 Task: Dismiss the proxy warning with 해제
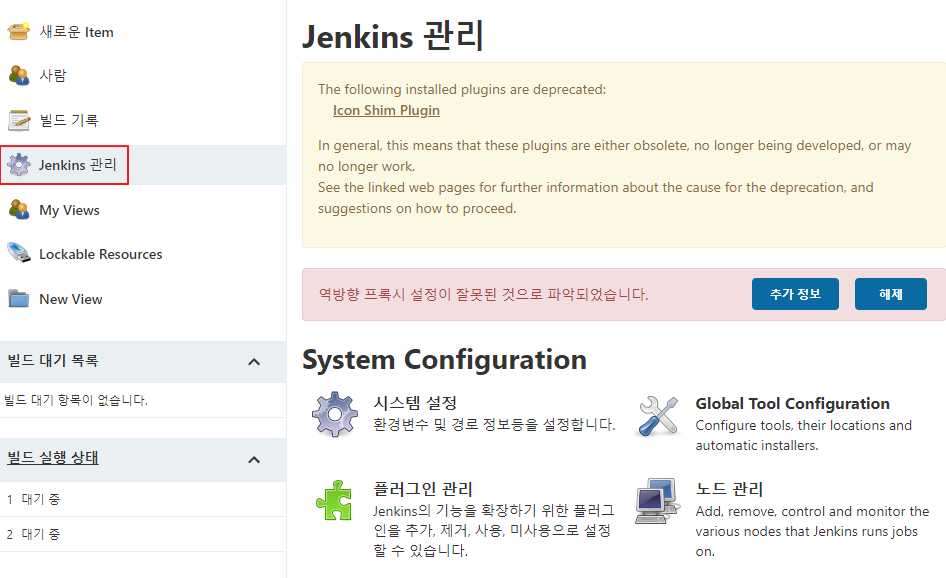coord(890,294)
